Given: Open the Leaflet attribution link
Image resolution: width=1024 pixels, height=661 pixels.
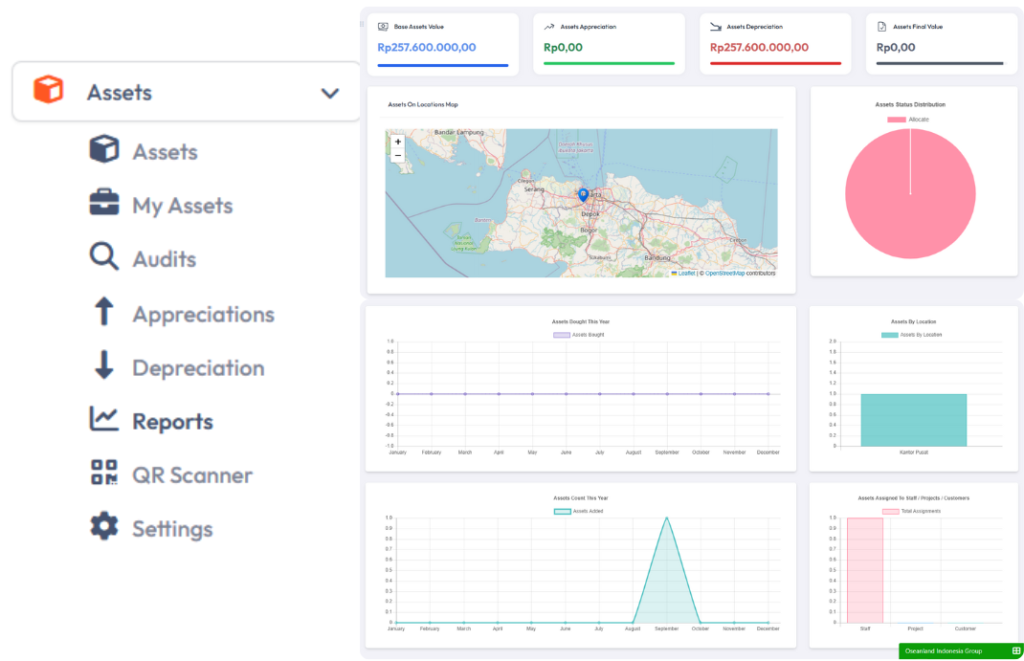Looking at the screenshot, I should coord(685,273).
